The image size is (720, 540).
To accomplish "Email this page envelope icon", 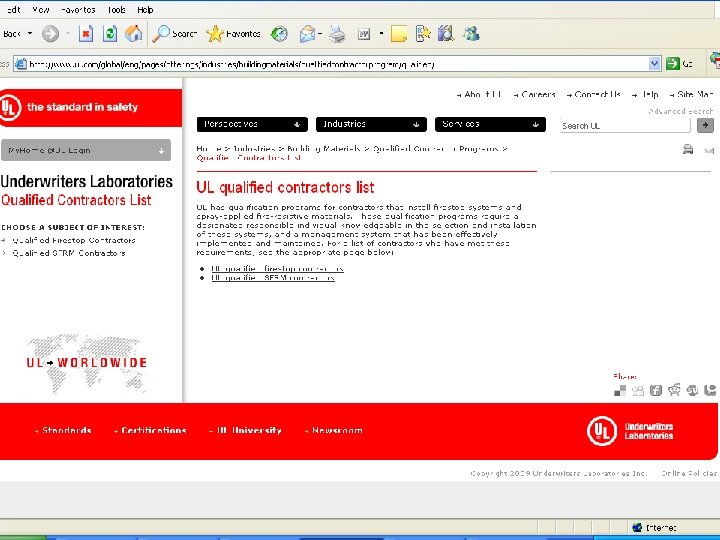I will tap(709, 150).
